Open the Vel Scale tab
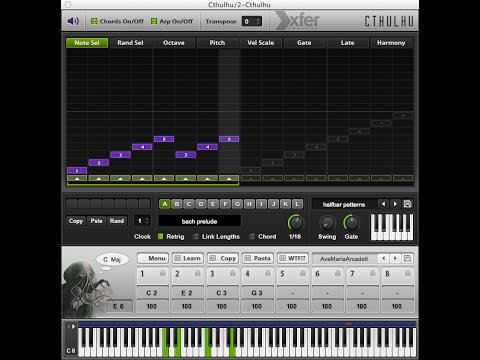 [261, 43]
